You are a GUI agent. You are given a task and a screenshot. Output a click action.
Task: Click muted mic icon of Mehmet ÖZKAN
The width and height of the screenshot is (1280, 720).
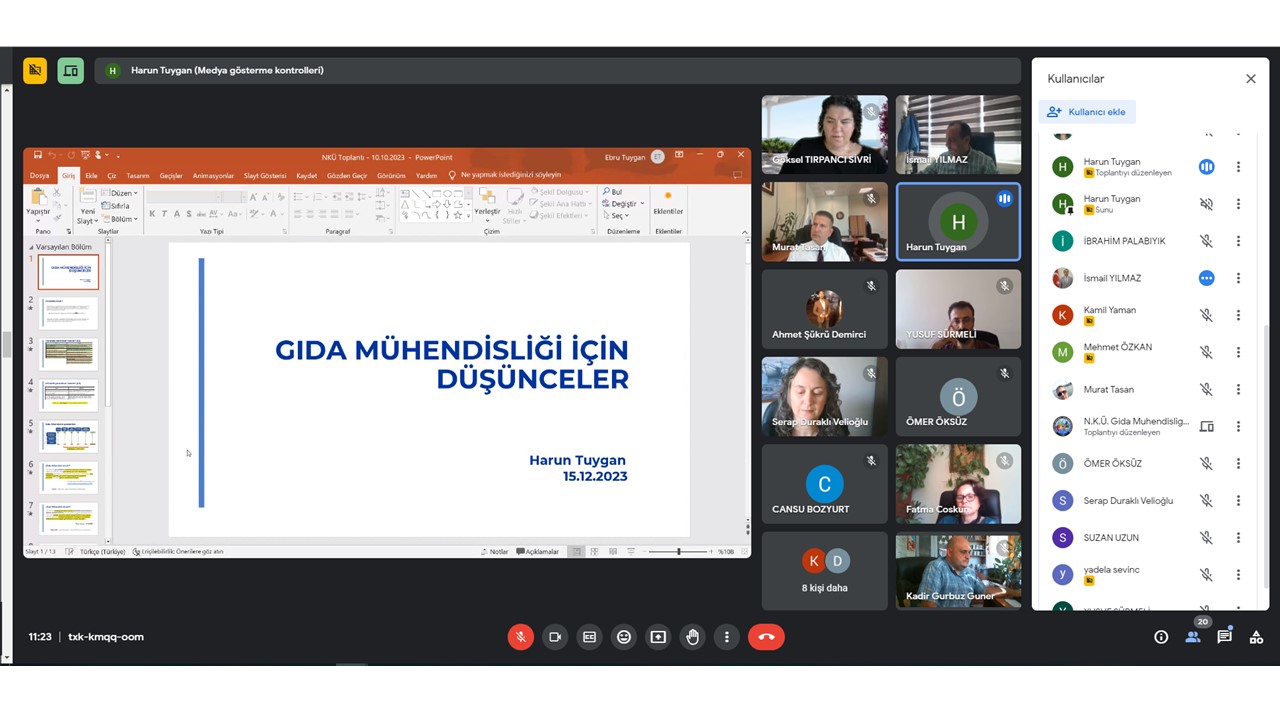tap(1206, 352)
